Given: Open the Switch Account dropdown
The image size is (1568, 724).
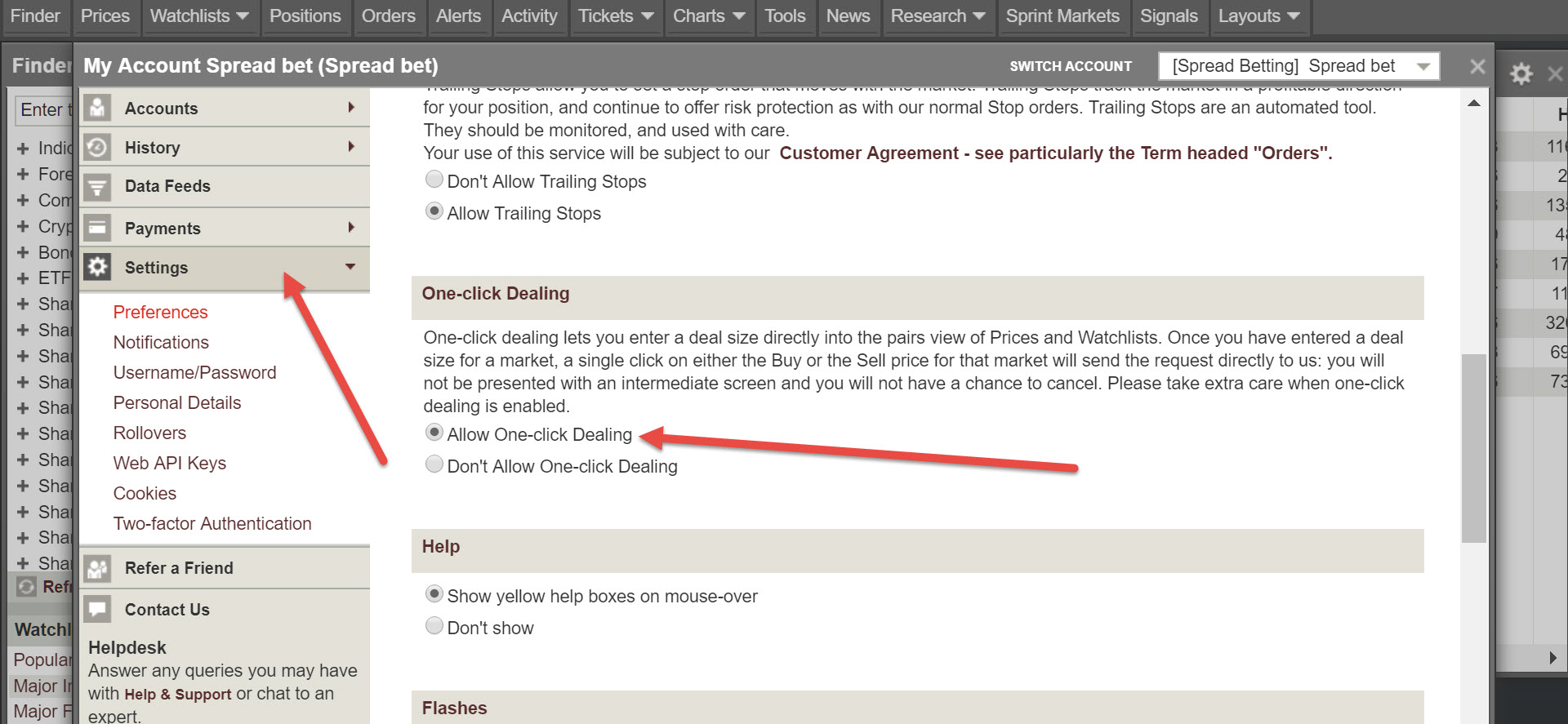Looking at the screenshot, I should 1298,66.
